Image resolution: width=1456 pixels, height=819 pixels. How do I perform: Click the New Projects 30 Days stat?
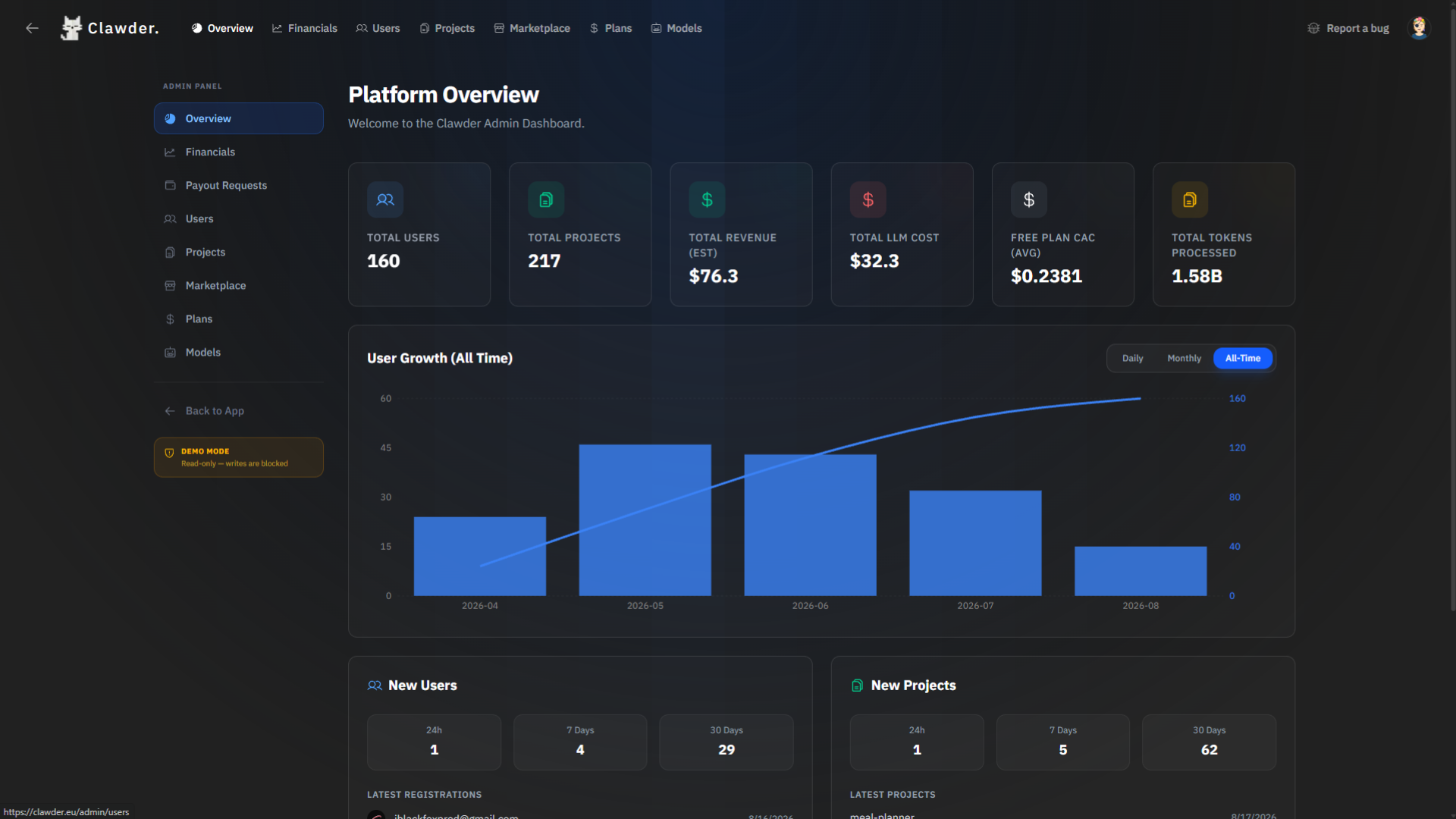click(1210, 742)
